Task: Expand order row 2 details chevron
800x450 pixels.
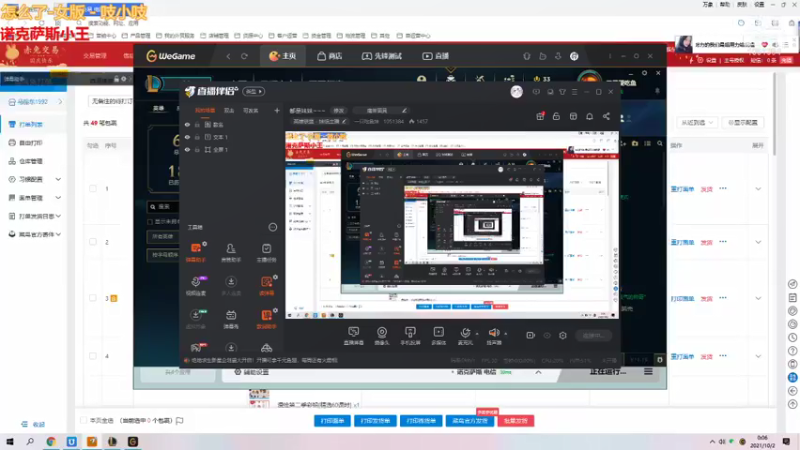Action: pos(758,242)
